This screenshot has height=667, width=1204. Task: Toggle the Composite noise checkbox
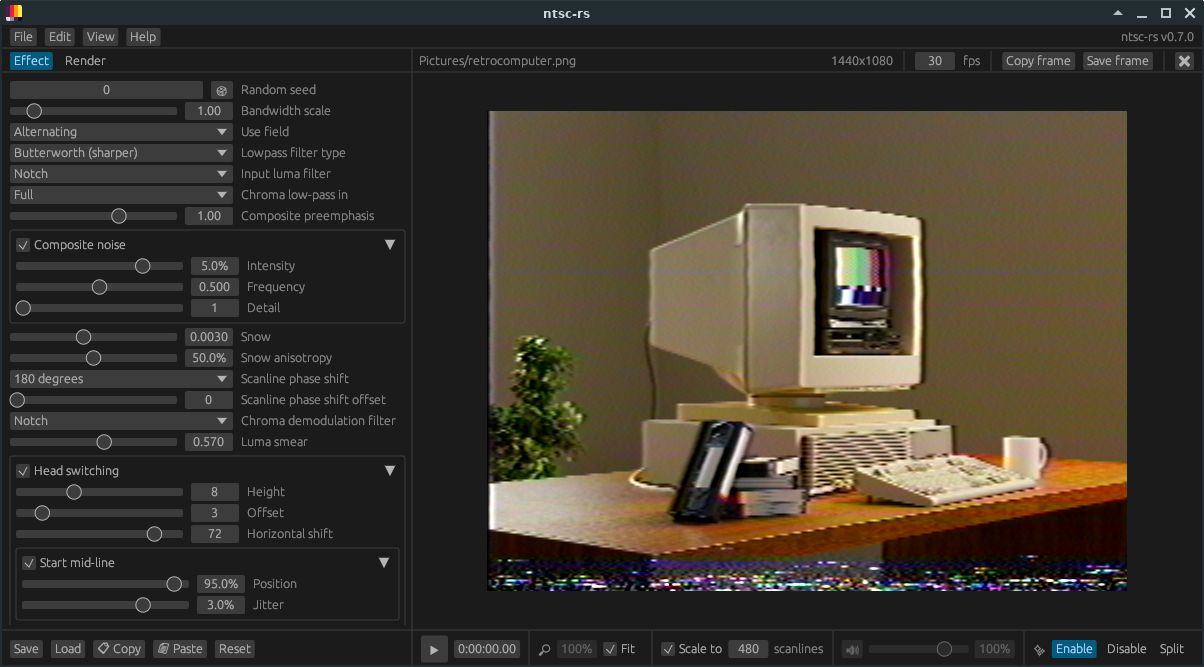pos(22,244)
